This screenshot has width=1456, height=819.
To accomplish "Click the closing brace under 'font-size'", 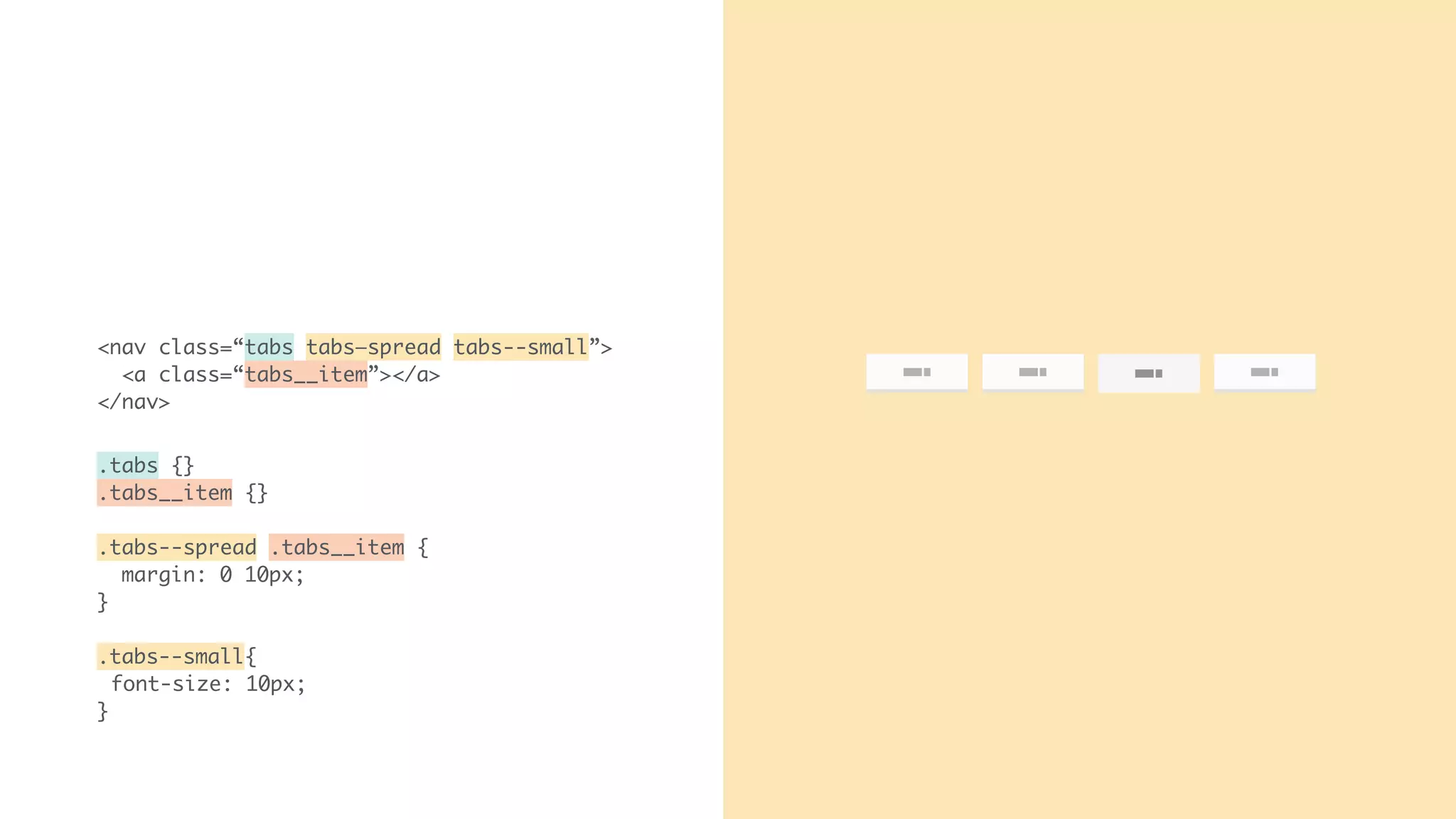I will point(102,711).
